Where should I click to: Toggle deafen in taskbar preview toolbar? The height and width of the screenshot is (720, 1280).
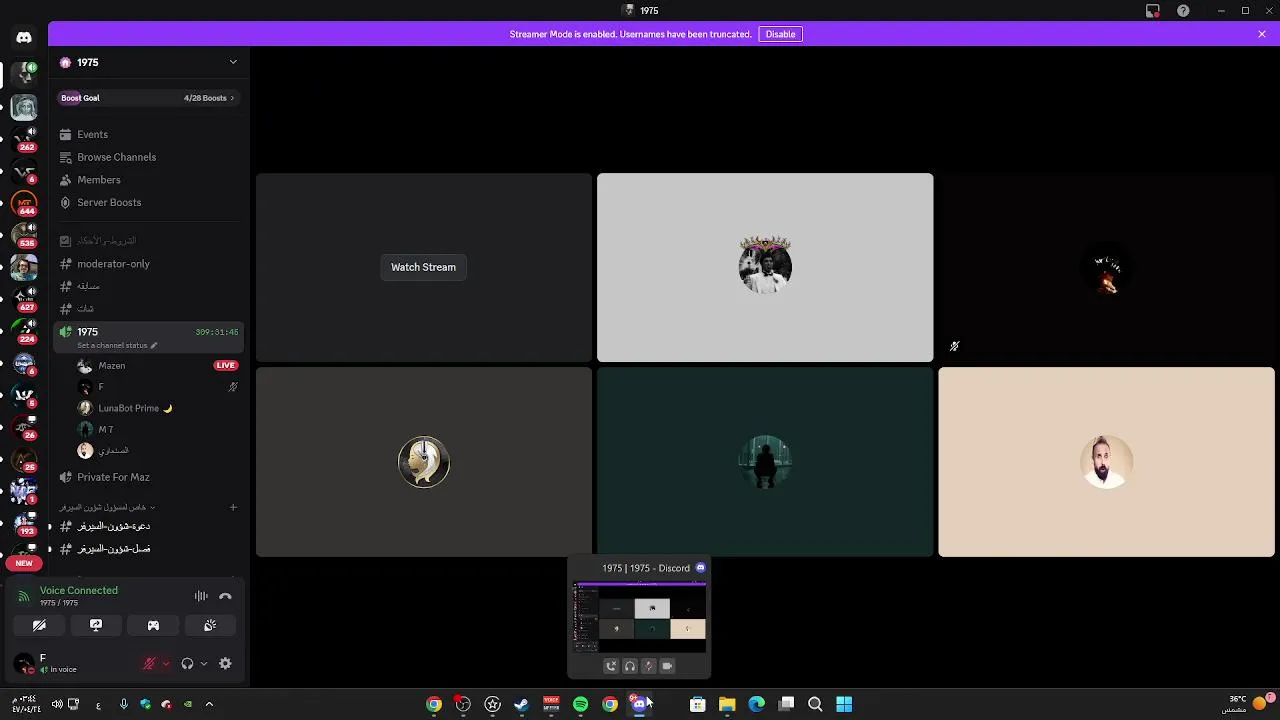point(630,666)
